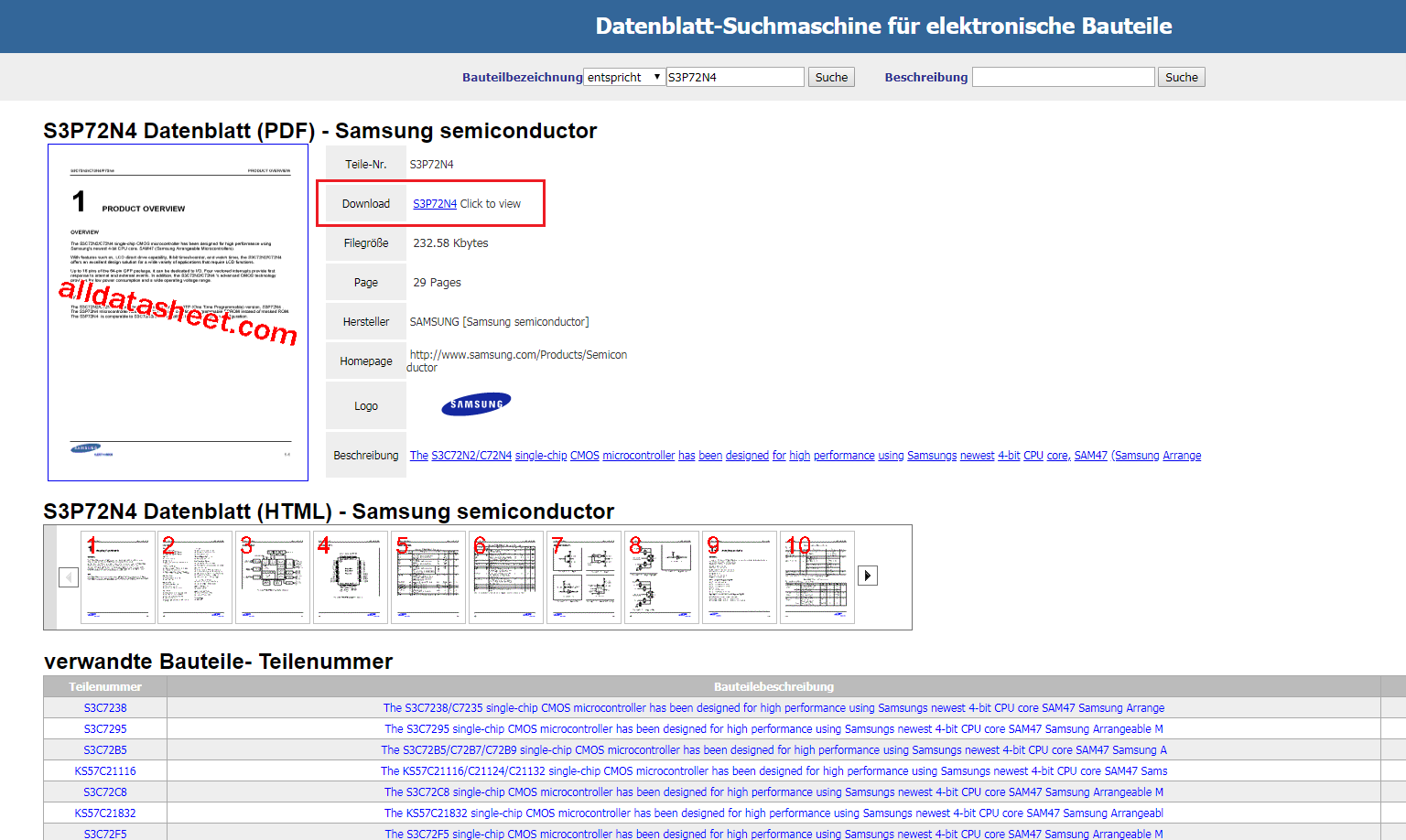The width and height of the screenshot is (1406, 840).
Task: Open the S3C7238 part number link
Action: coord(105,708)
